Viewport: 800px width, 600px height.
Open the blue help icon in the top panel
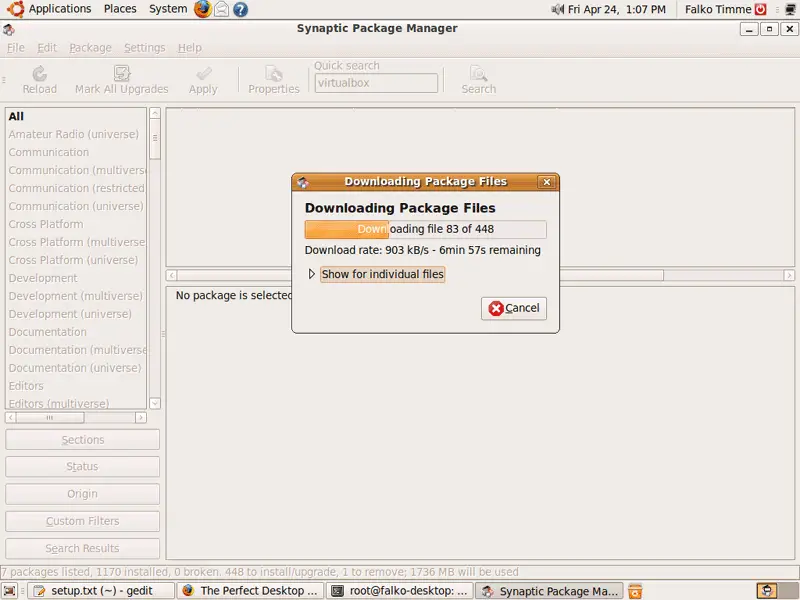pyautogui.click(x=240, y=9)
